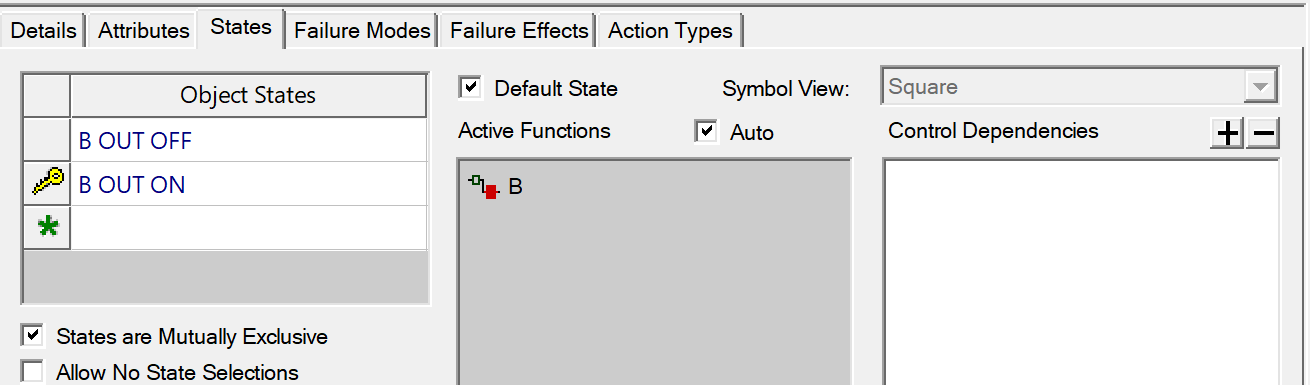
Task: Open the Attributes tab
Action: pos(144,31)
